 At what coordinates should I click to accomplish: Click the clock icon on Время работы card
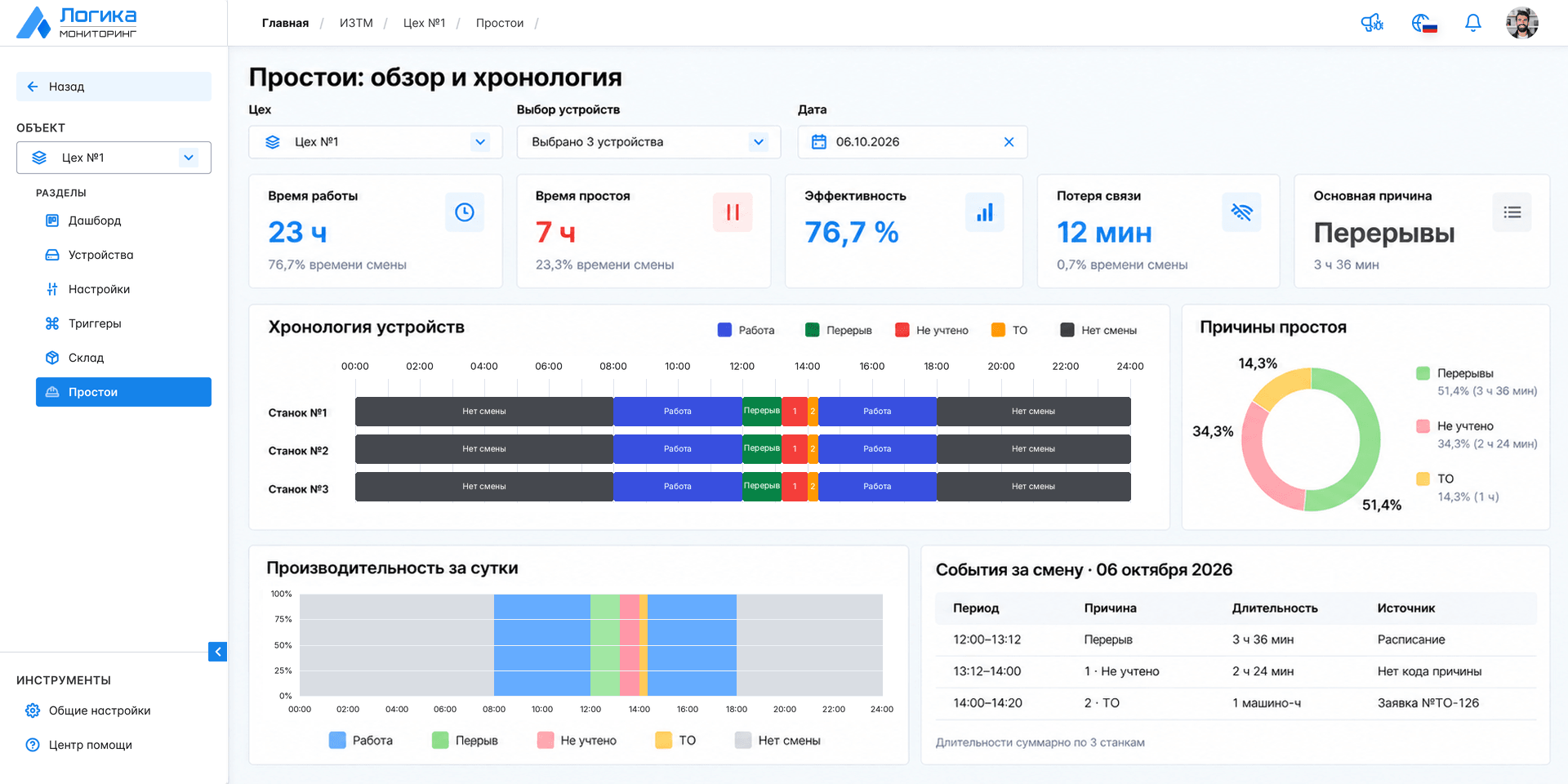pyautogui.click(x=465, y=212)
